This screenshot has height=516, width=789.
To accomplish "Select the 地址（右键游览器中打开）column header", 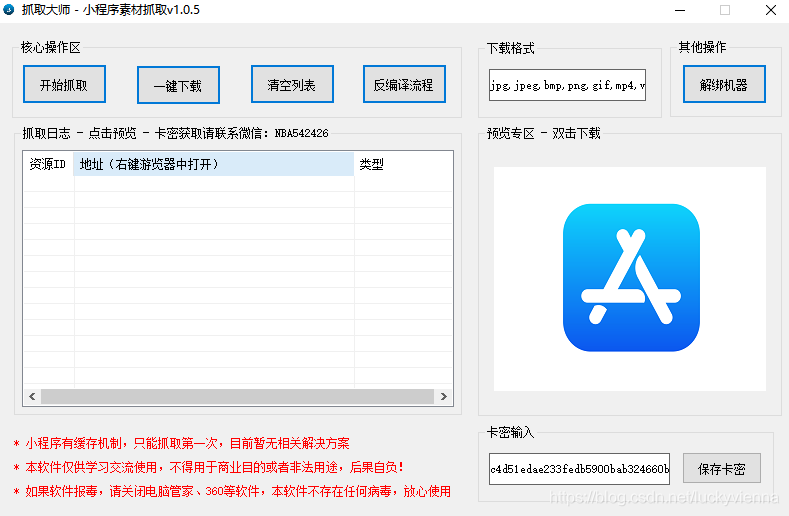I will (214, 164).
